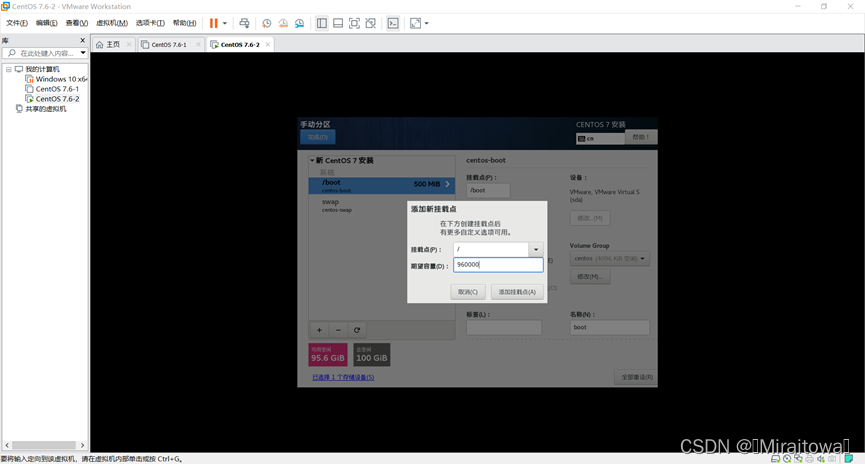
Task: Send Ctrl+Alt+Del to the virtual machine
Action: click(x=244, y=23)
